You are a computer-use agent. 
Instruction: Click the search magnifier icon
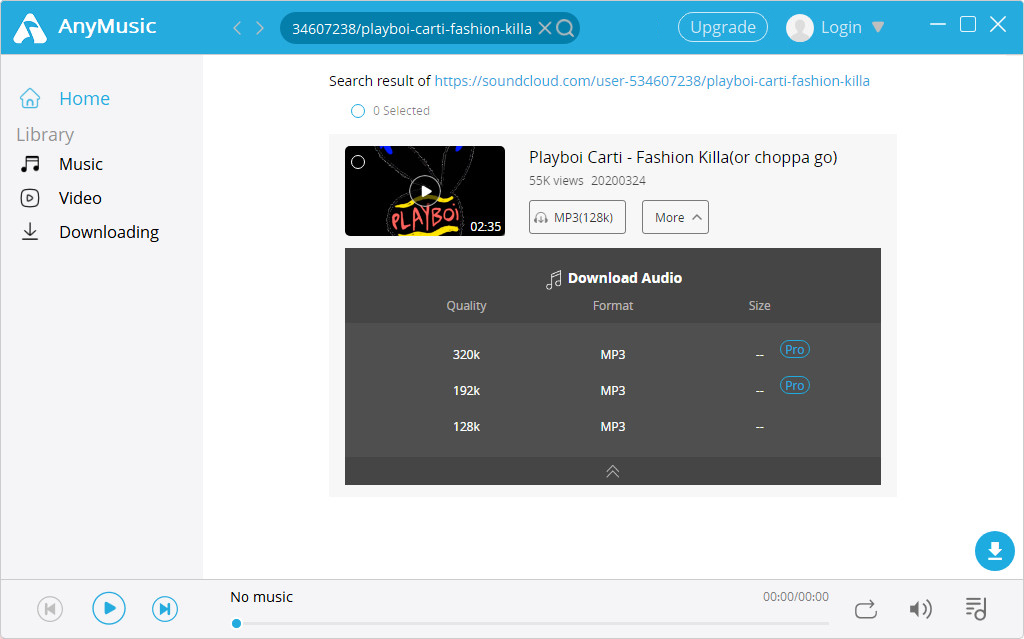566,28
